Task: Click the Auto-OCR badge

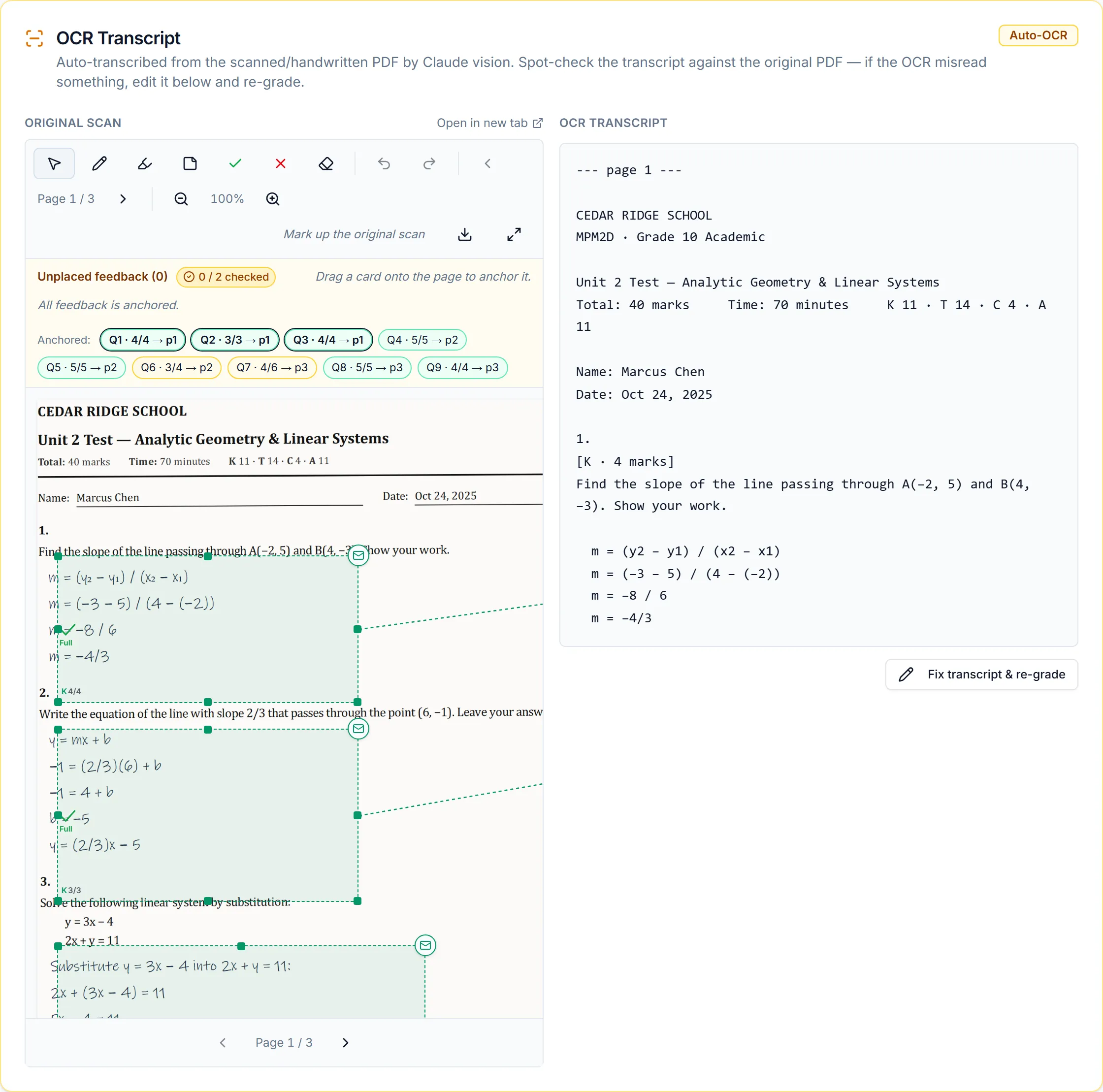Action: 1038,35
